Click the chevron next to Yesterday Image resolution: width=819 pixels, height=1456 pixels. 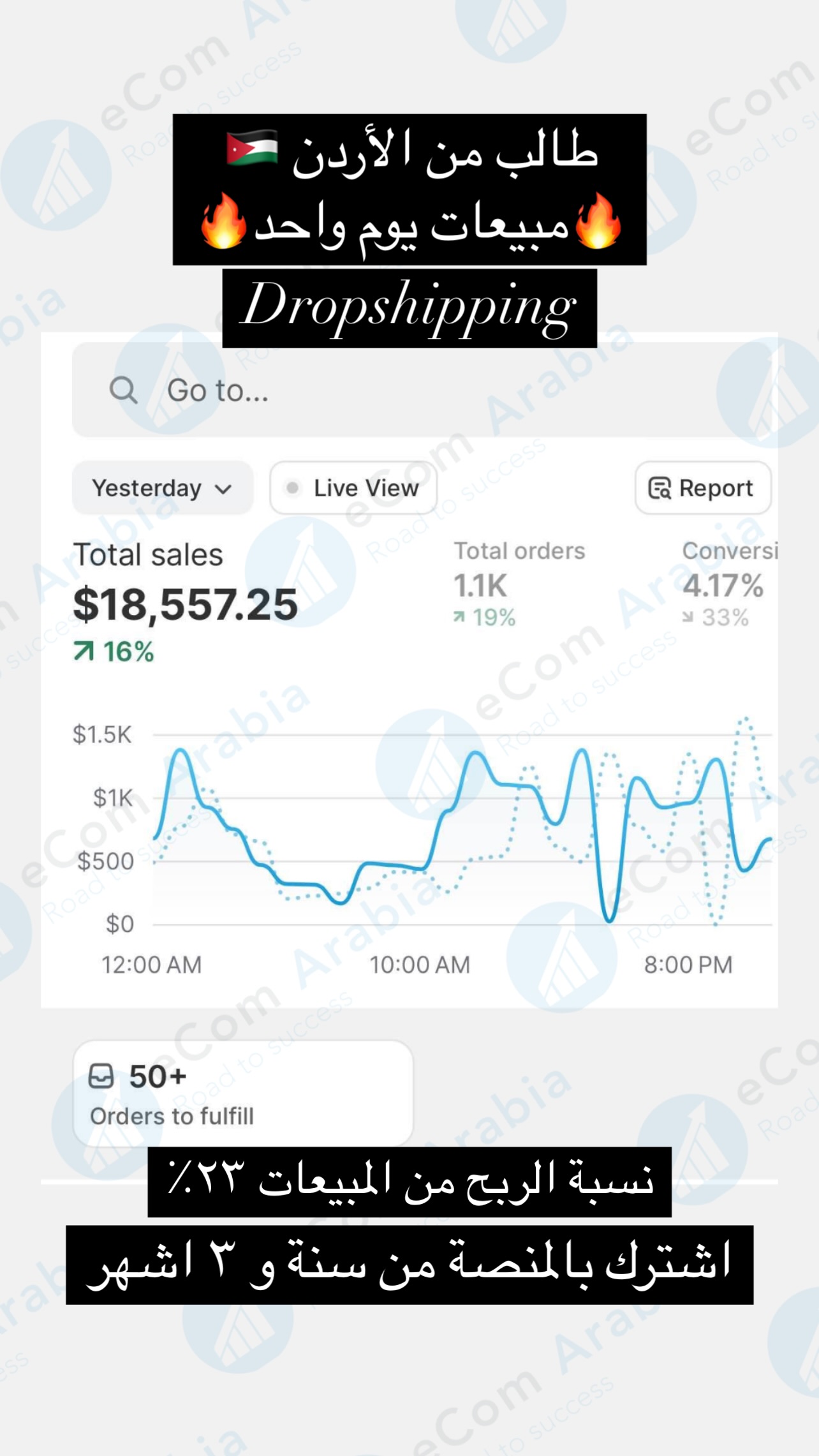223,489
